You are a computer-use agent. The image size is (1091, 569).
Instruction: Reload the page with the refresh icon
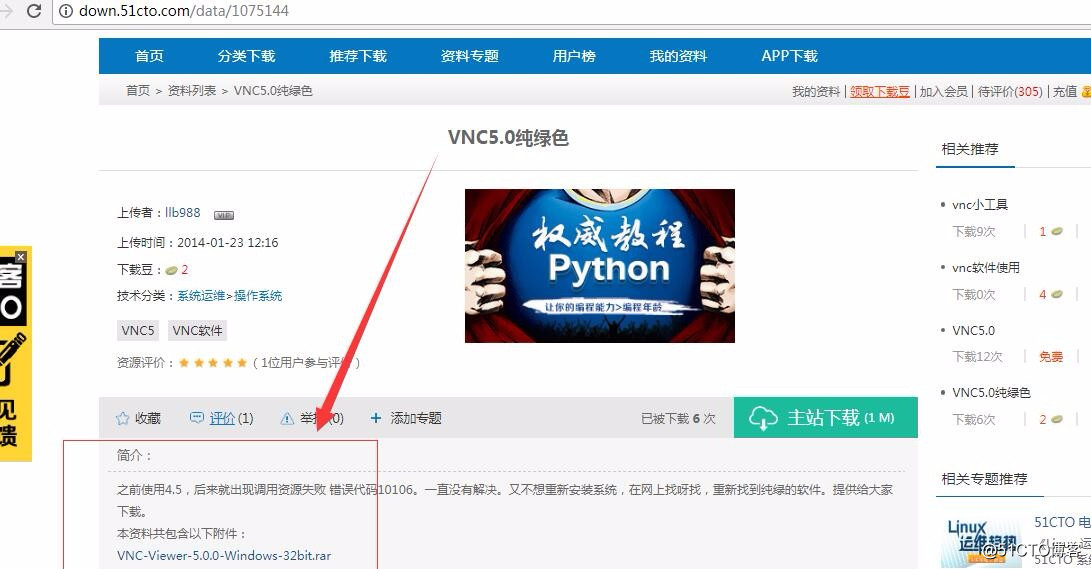click(33, 10)
